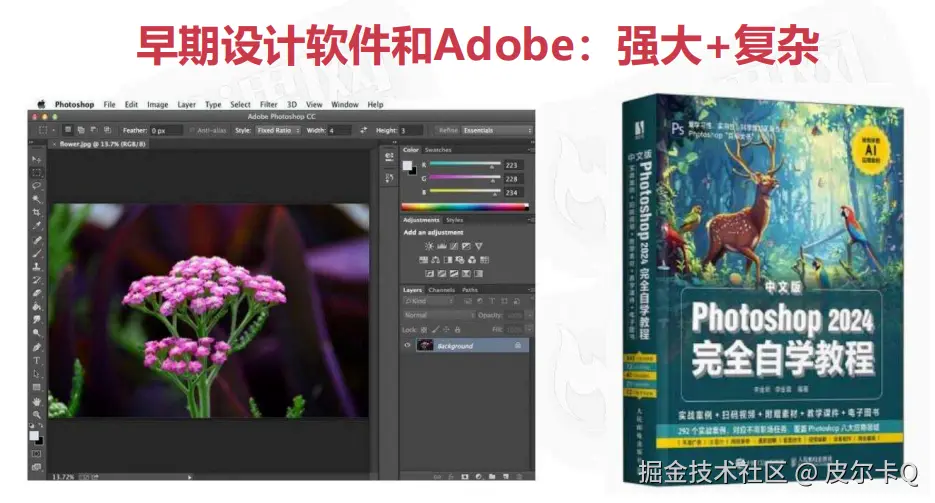Add a Photo Filter adjustment
This screenshot has width=935, height=503.
click(460, 260)
